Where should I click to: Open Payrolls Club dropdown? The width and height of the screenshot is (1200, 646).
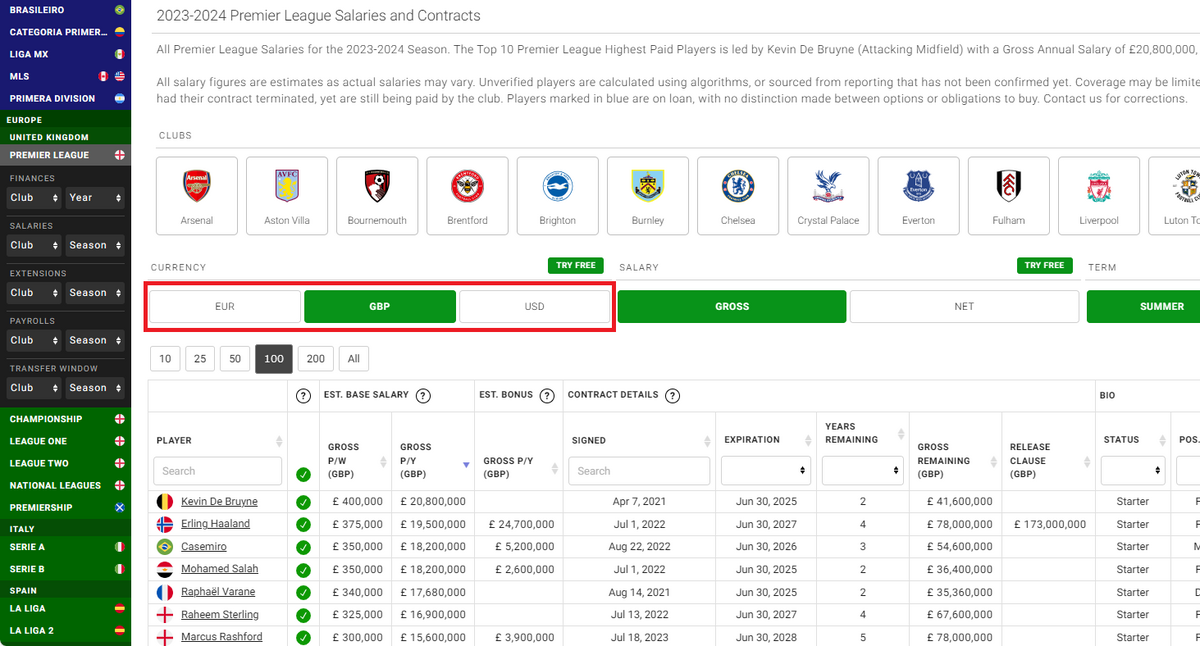tap(34, 340)
